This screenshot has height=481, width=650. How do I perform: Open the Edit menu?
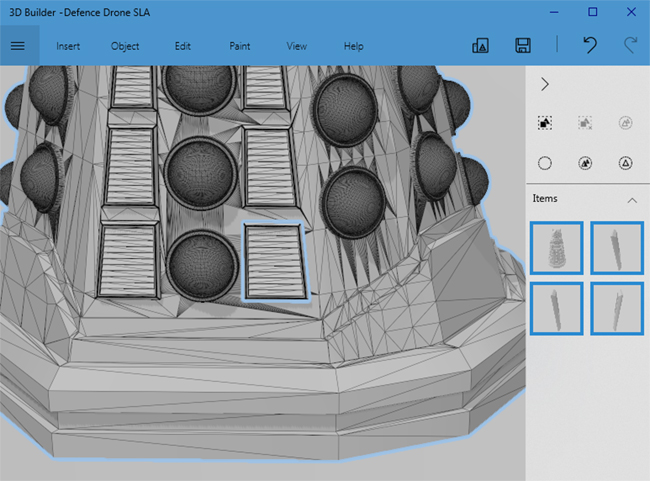click(182, 46)
